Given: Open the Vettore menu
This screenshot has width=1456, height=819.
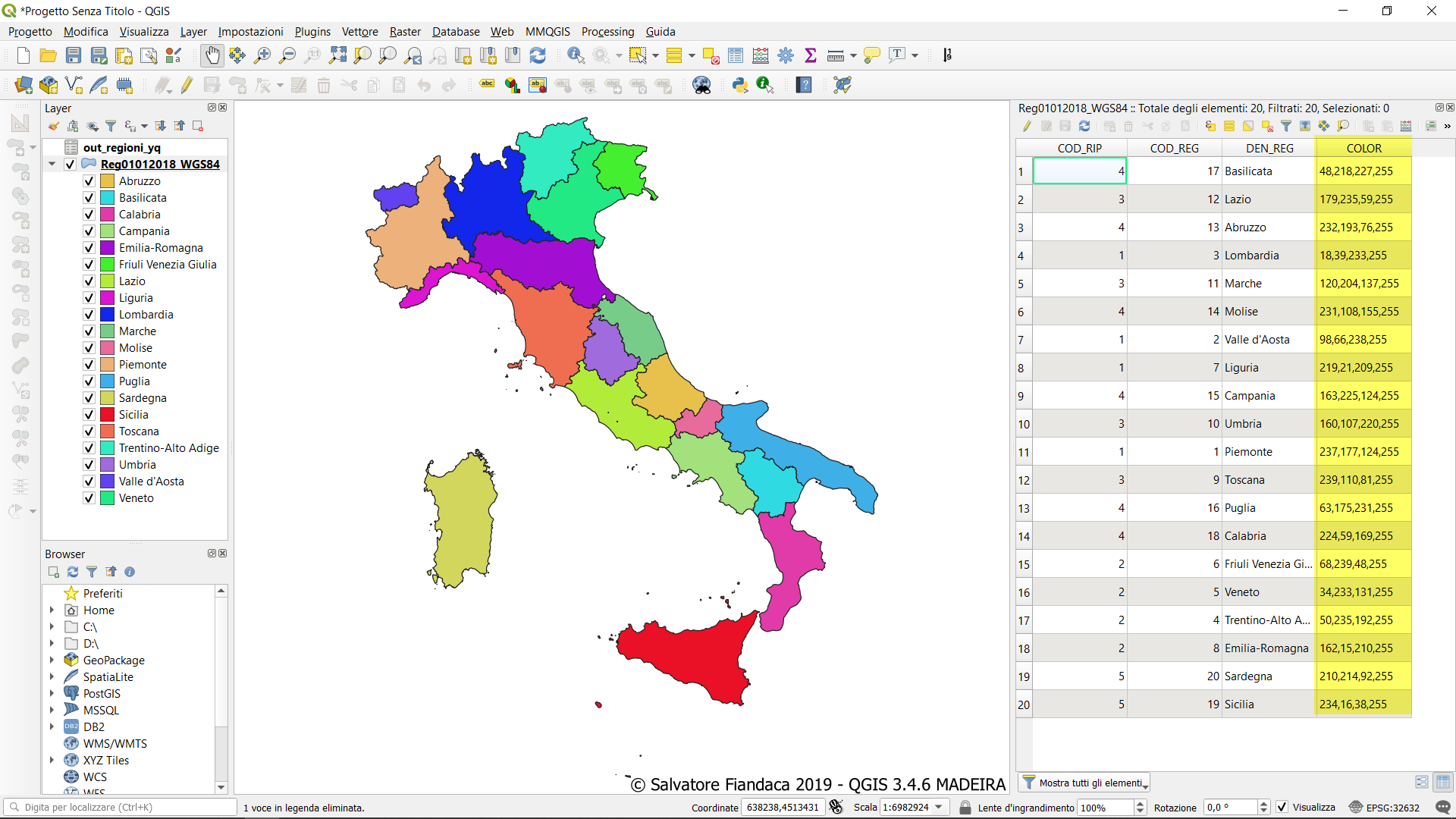Looking at the screenshot, I should (359, 32).
